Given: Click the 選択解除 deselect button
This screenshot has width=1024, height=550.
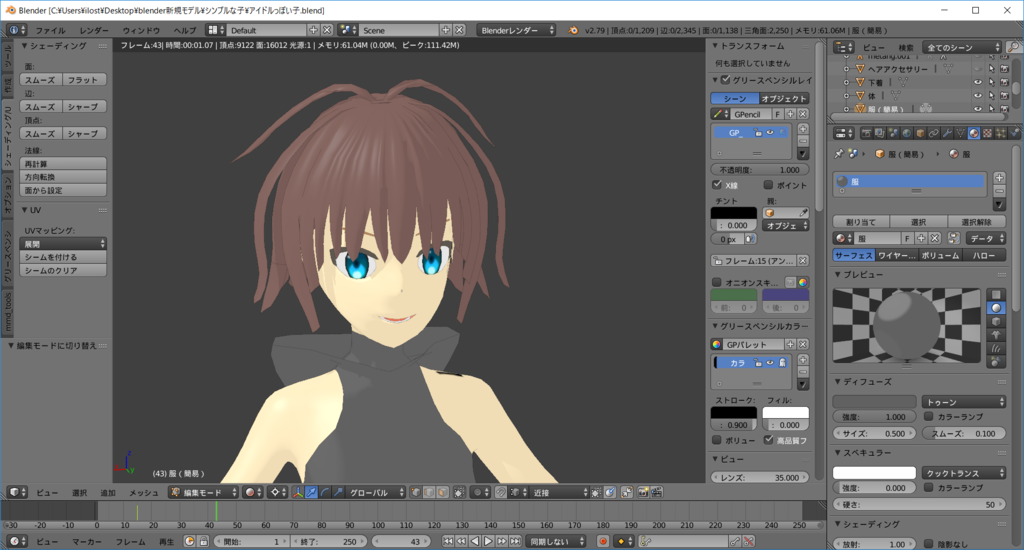Looking at the screenshot, I should click(x=976, y=222).
